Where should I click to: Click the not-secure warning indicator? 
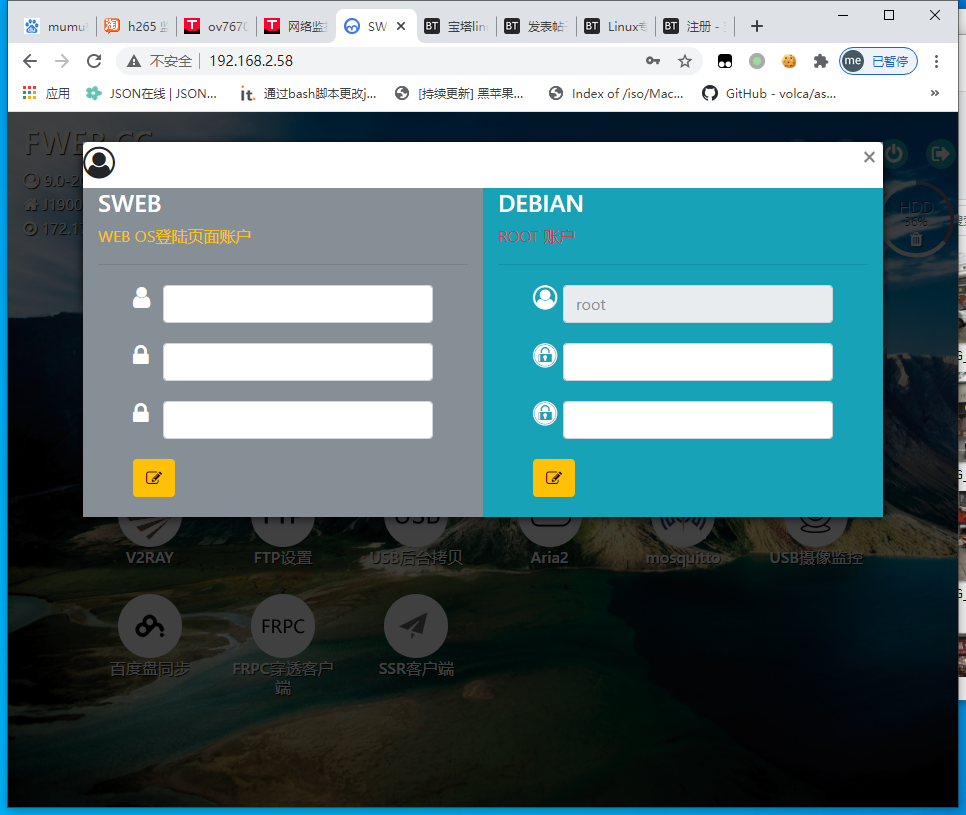click(x=160, y=61)
